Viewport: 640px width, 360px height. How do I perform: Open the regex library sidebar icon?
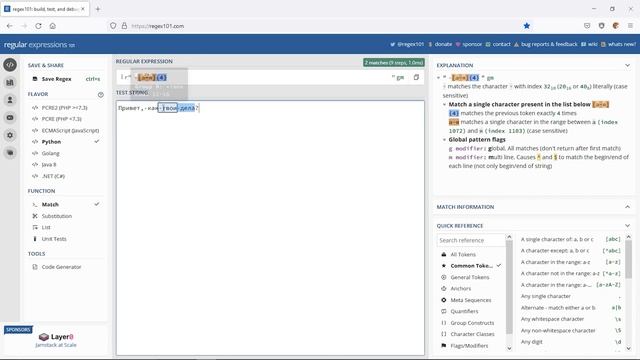(x=10, y=82)
